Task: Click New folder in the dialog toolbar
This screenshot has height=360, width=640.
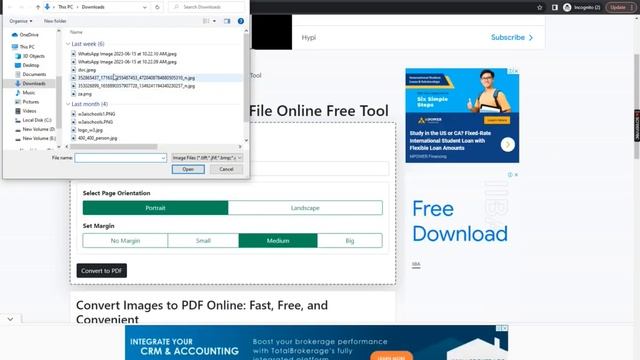Action: tap(55, 21)
